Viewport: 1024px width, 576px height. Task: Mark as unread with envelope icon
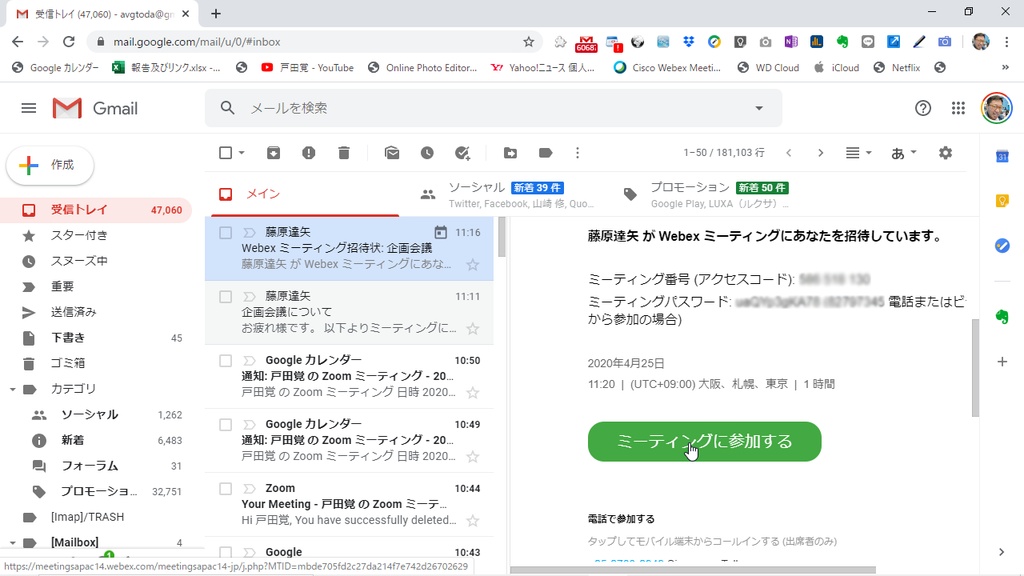(392, 153)
